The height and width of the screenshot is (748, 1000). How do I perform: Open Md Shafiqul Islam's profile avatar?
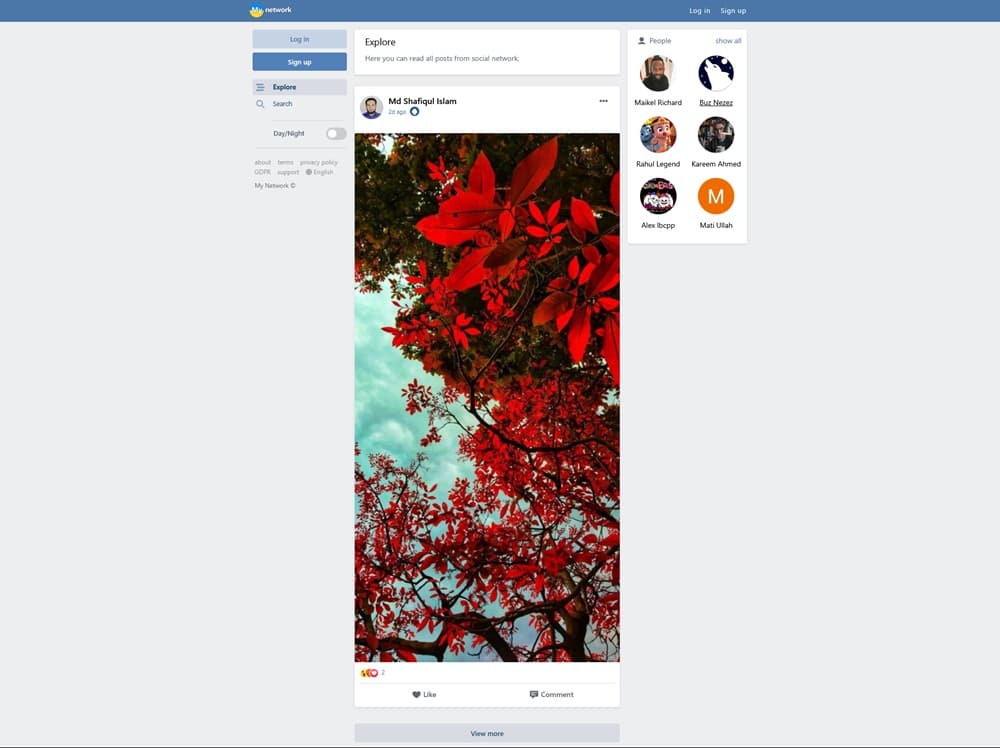371,107
